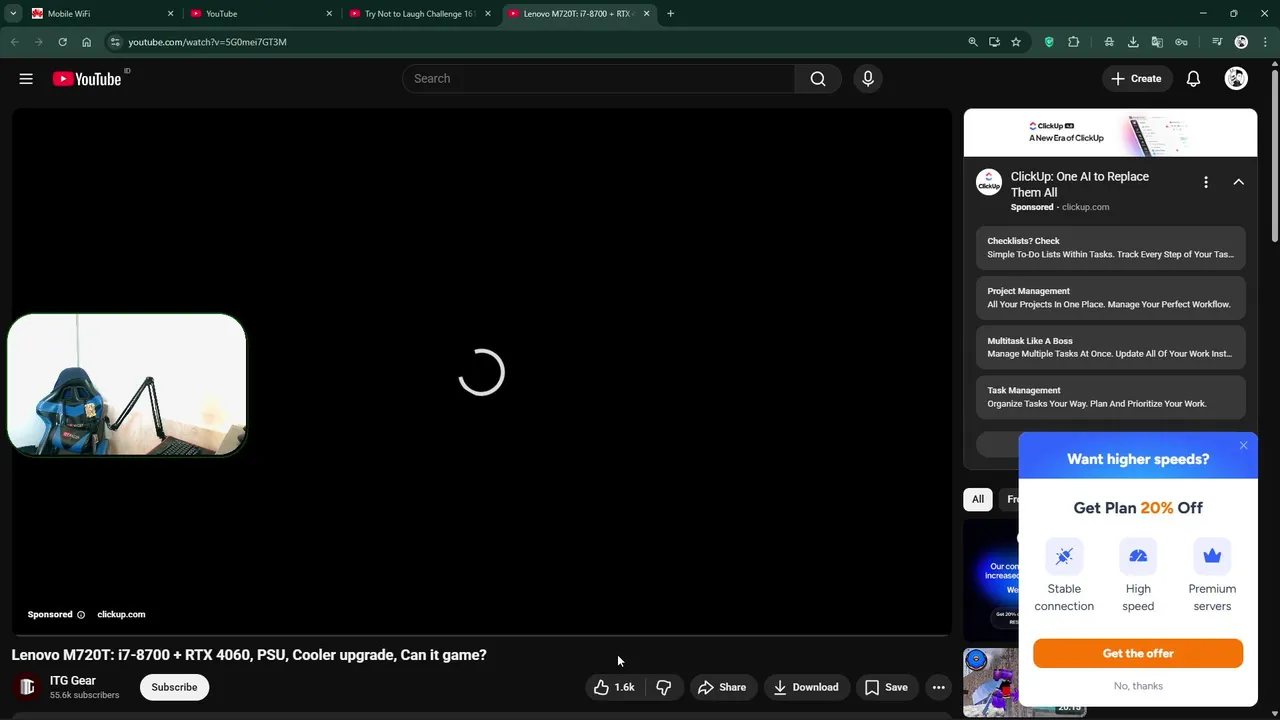Open tab search dropdown arrow
The image size is (1280, 720).
coord(13,14)
